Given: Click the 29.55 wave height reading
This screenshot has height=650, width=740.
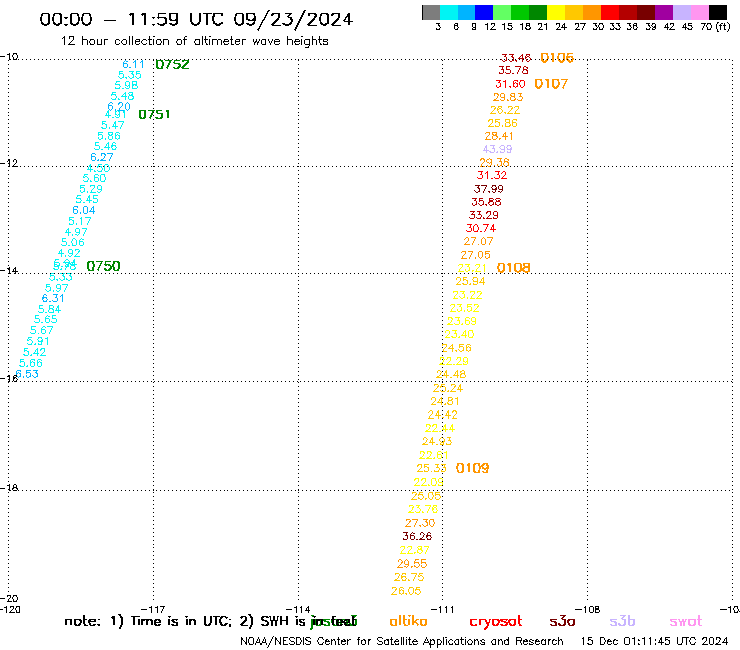Looking at the screenshot, I should tap(412, 564).
